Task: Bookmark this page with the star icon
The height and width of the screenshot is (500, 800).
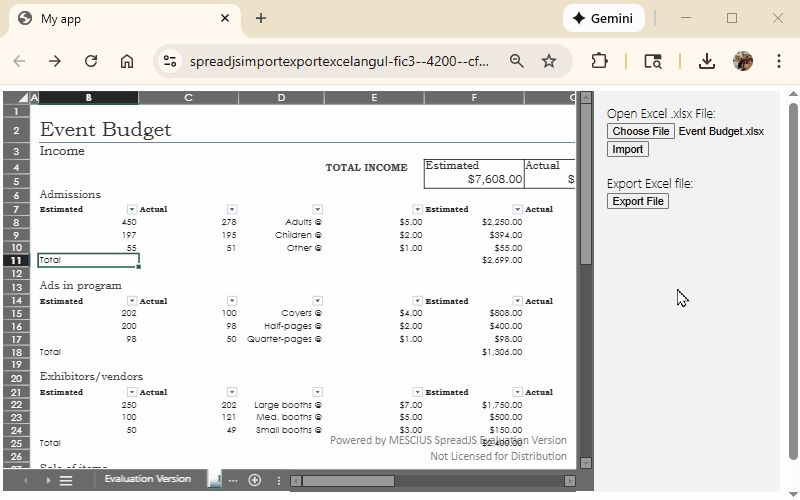Action: 549,61
